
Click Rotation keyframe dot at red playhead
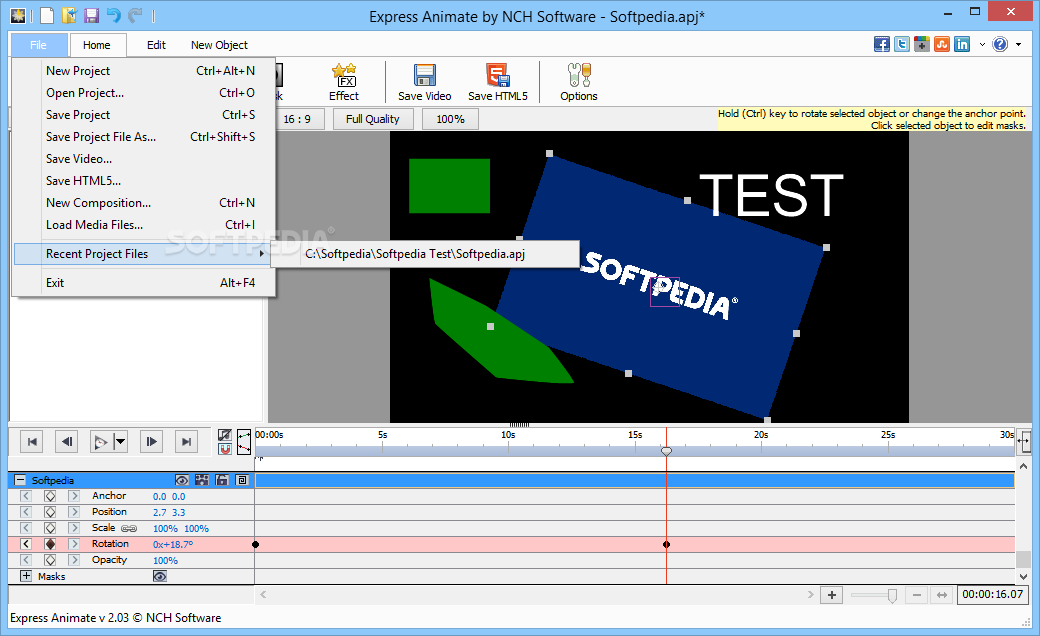point(667,544)
